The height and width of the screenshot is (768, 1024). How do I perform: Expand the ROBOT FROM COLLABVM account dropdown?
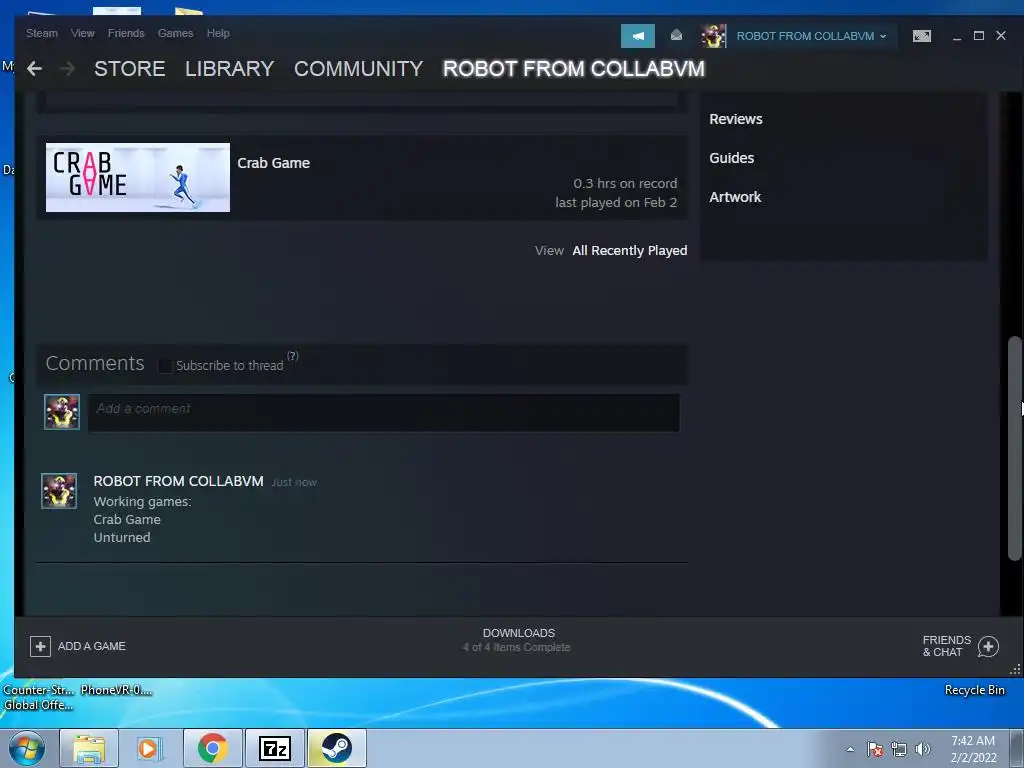click(x=811, y=36)
